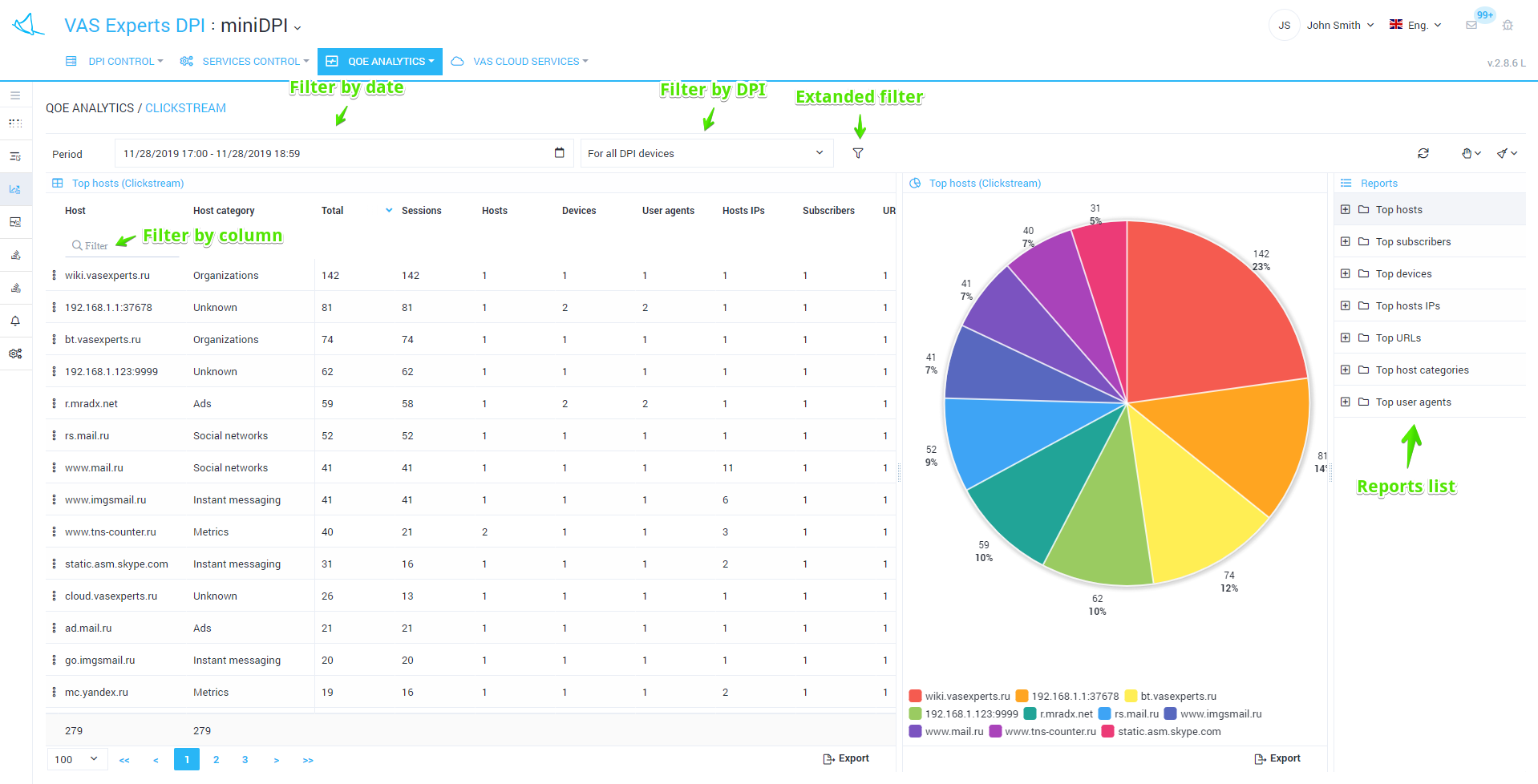This screenshot has height=784, width=1538.
Task: Open the QoE Analytics menu
Action: point(380,62)
